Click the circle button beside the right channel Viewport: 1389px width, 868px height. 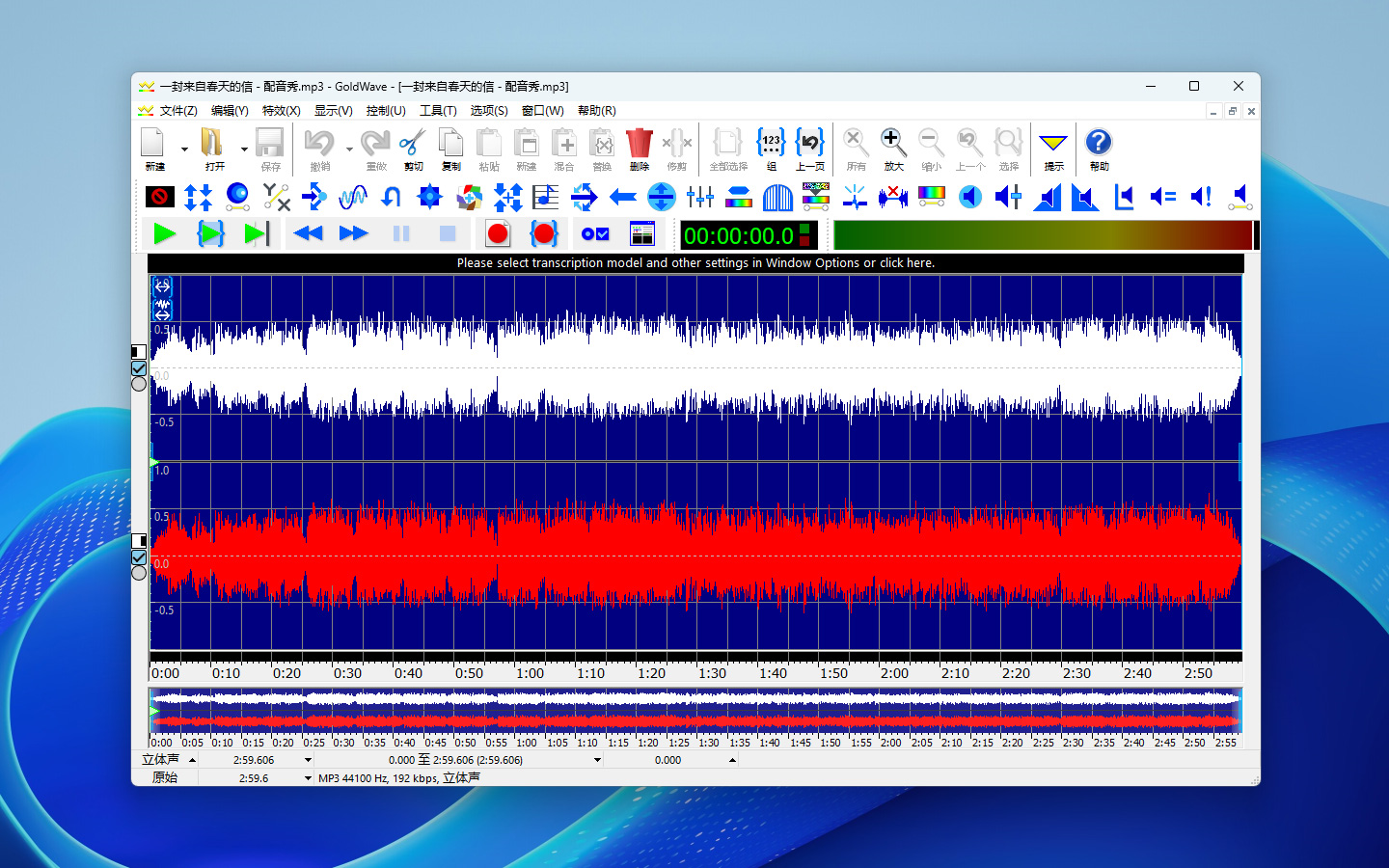[139, 573]
